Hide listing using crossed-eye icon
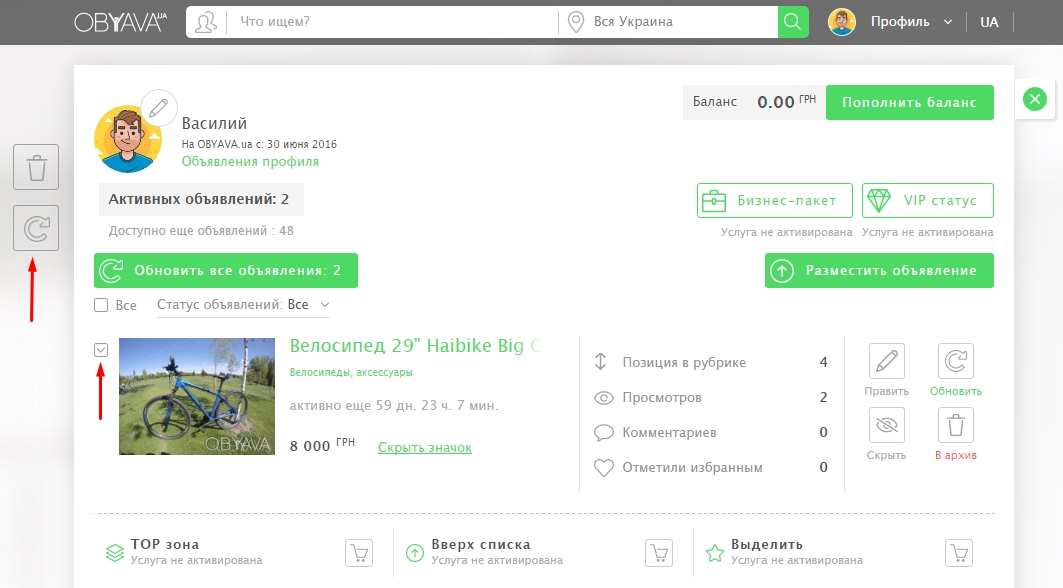 pos(886,426)
